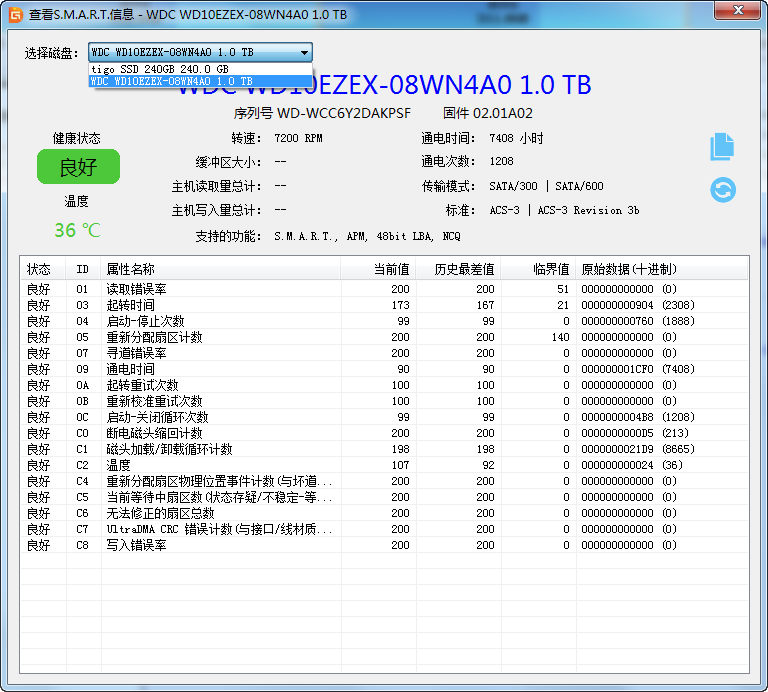Select the 起转时间 attribute row
The image size is (768, 692).
click(384, 305)
